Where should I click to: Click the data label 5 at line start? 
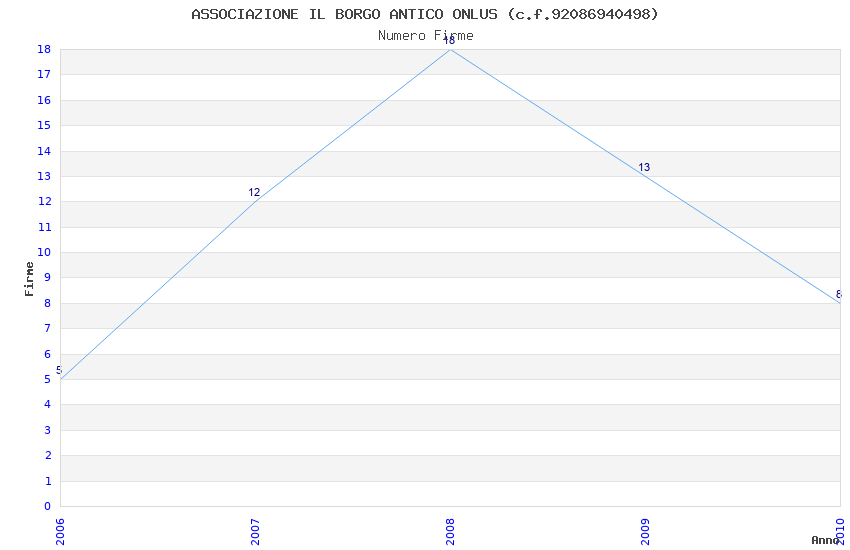click(59, 371)
